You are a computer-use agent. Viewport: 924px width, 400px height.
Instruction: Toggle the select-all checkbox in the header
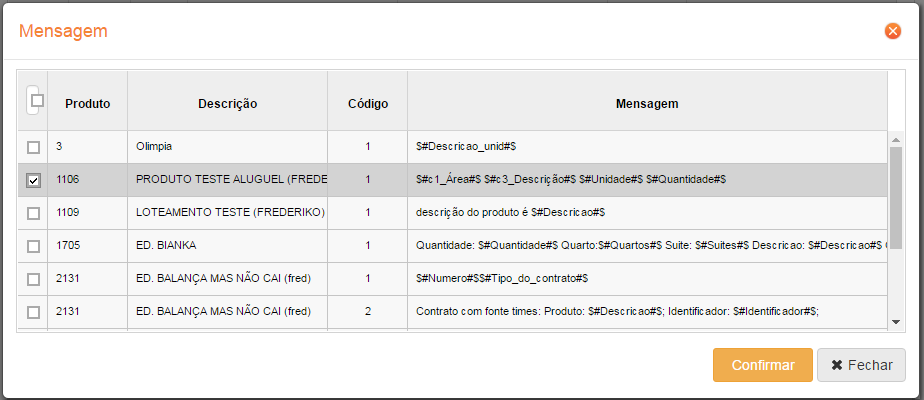(37, 100)
